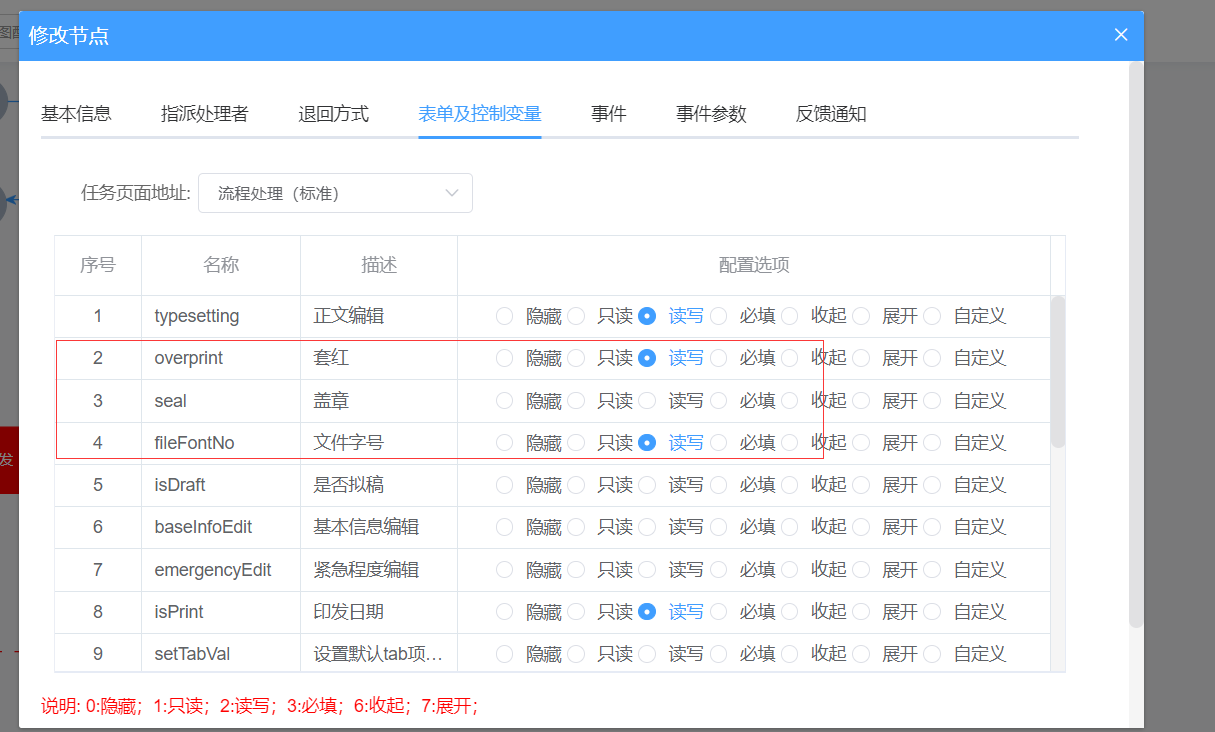
Task: Select 只读 for seal row
Action: point(576,401)
